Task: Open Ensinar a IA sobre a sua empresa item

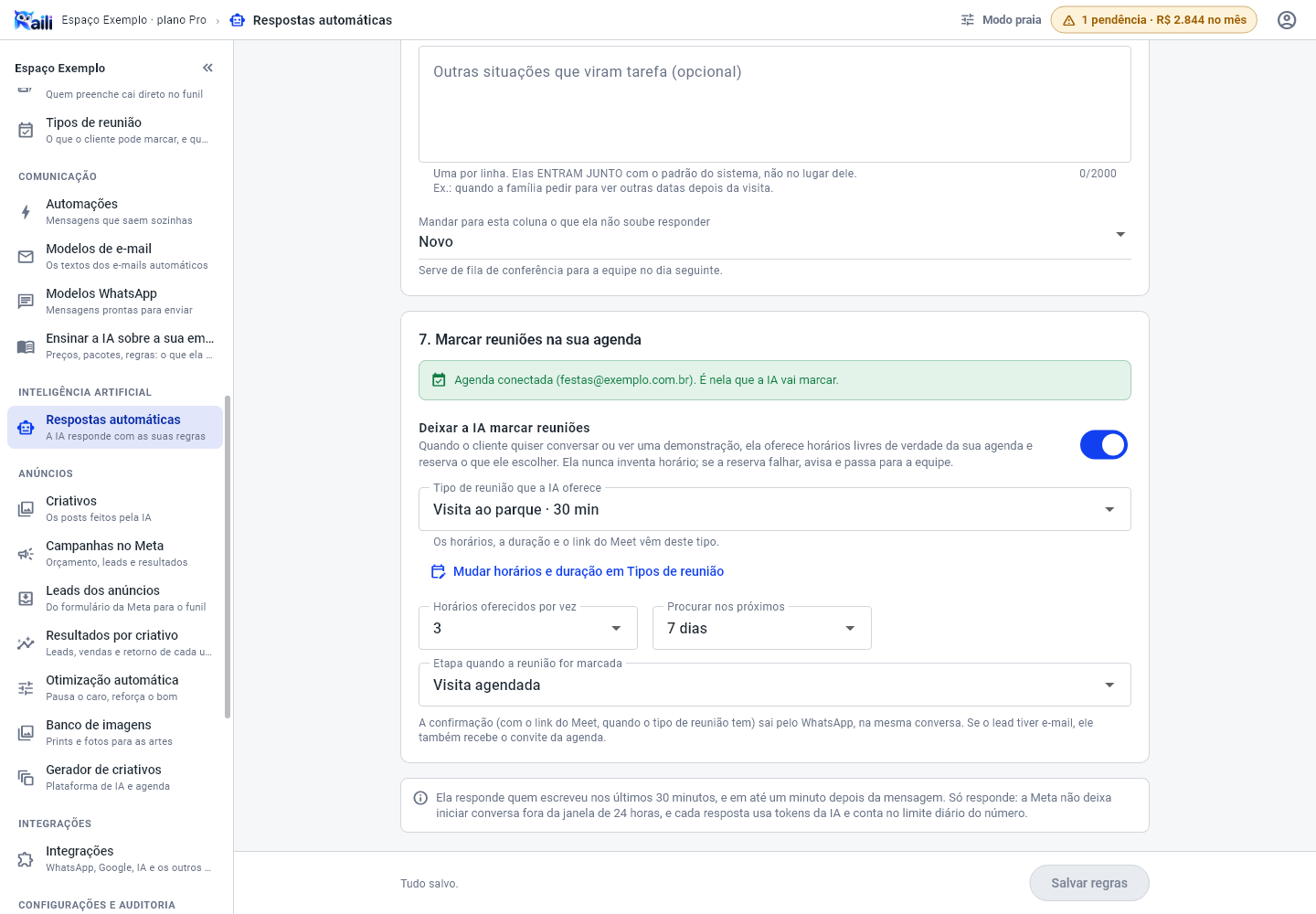Action: (115, 346)
